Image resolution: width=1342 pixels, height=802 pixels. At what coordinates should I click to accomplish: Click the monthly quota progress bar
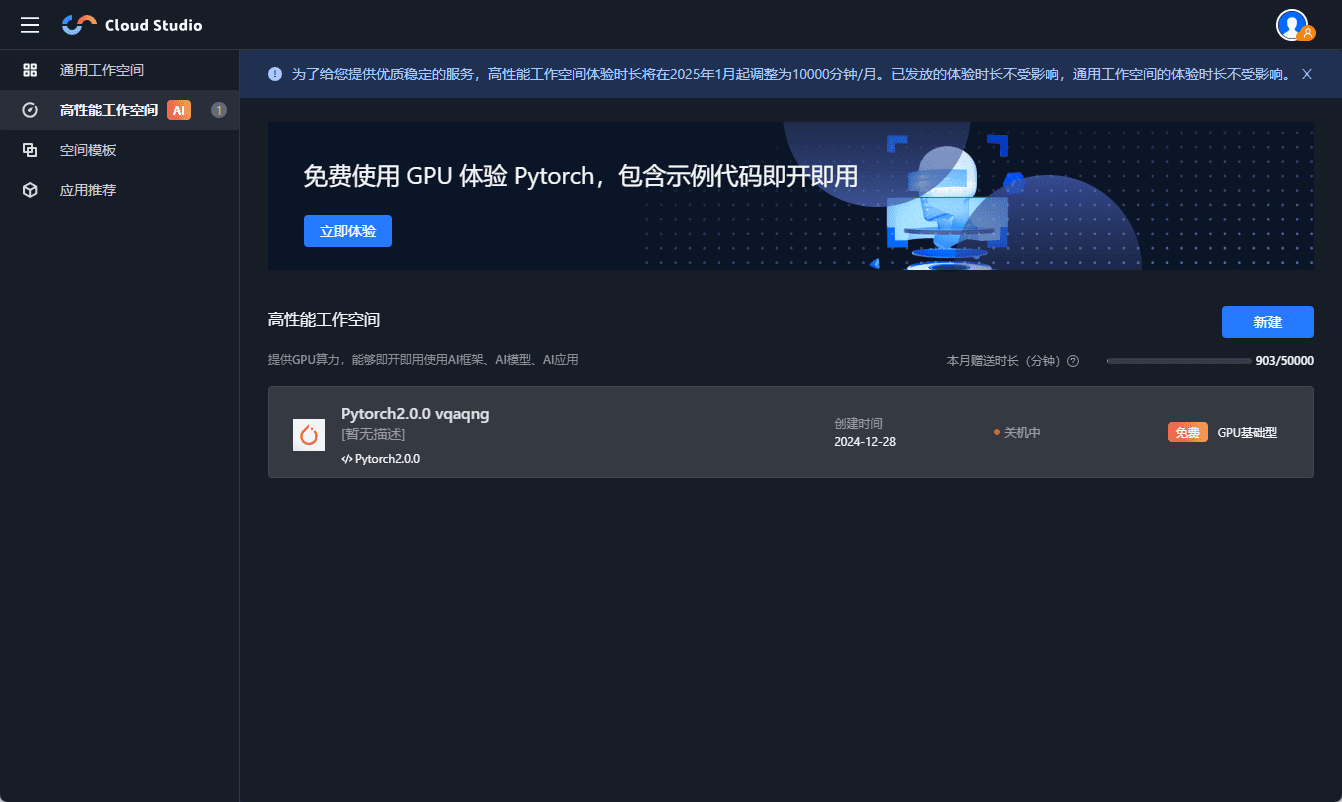(x=1178, y=361)
